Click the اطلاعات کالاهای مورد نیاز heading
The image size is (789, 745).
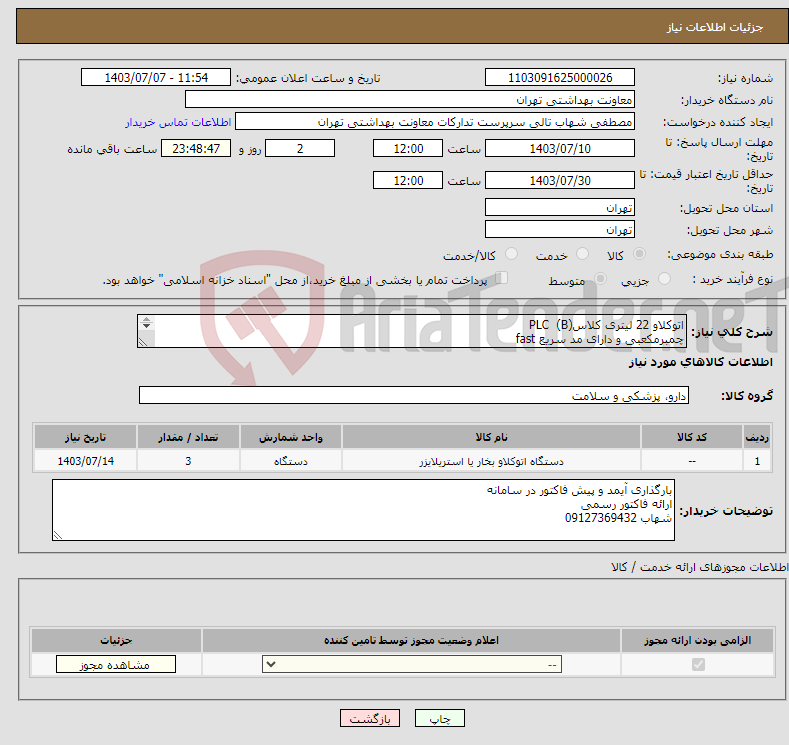(x=700, y=362)
